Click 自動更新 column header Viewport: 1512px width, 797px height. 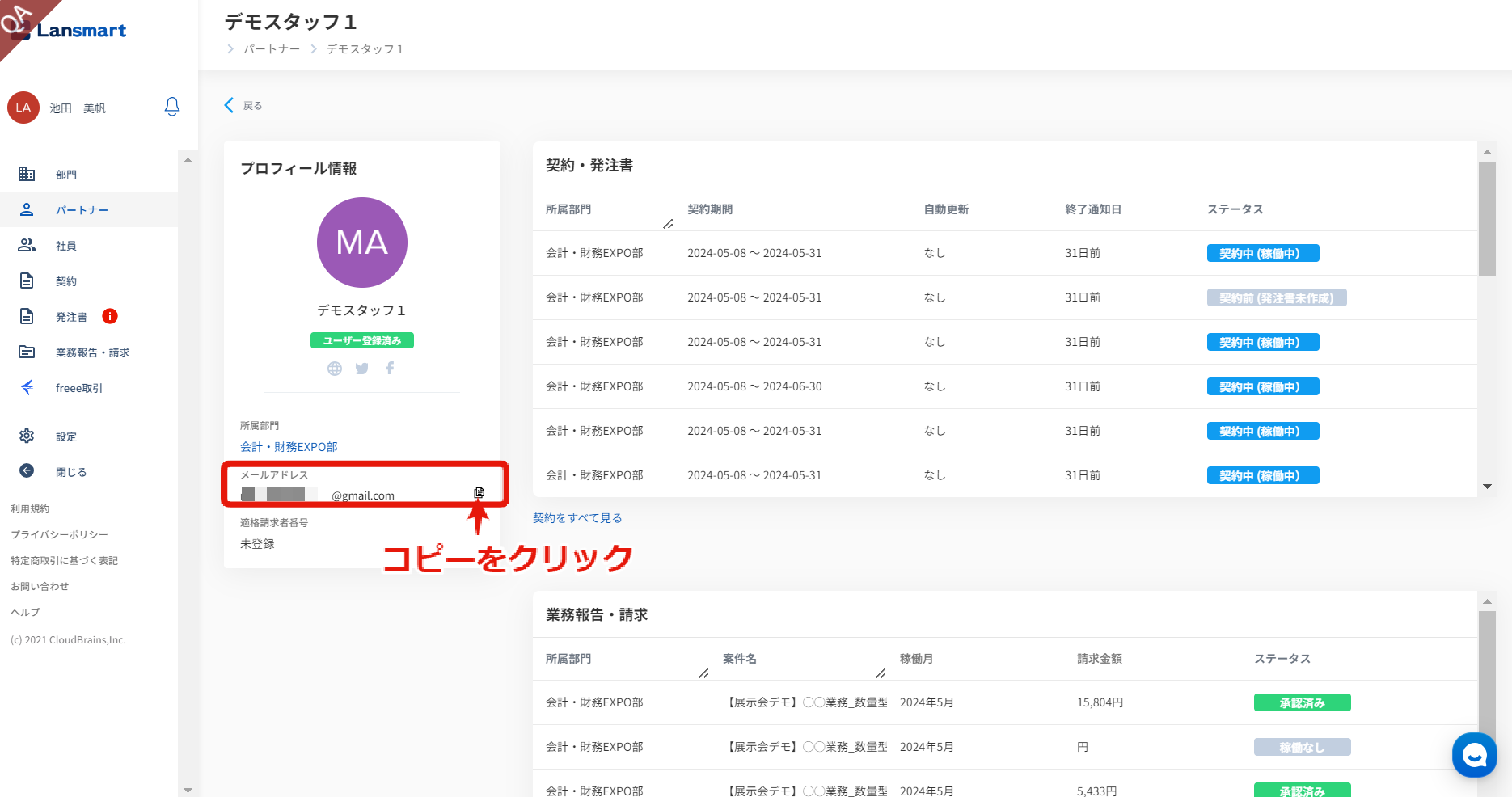946,209
